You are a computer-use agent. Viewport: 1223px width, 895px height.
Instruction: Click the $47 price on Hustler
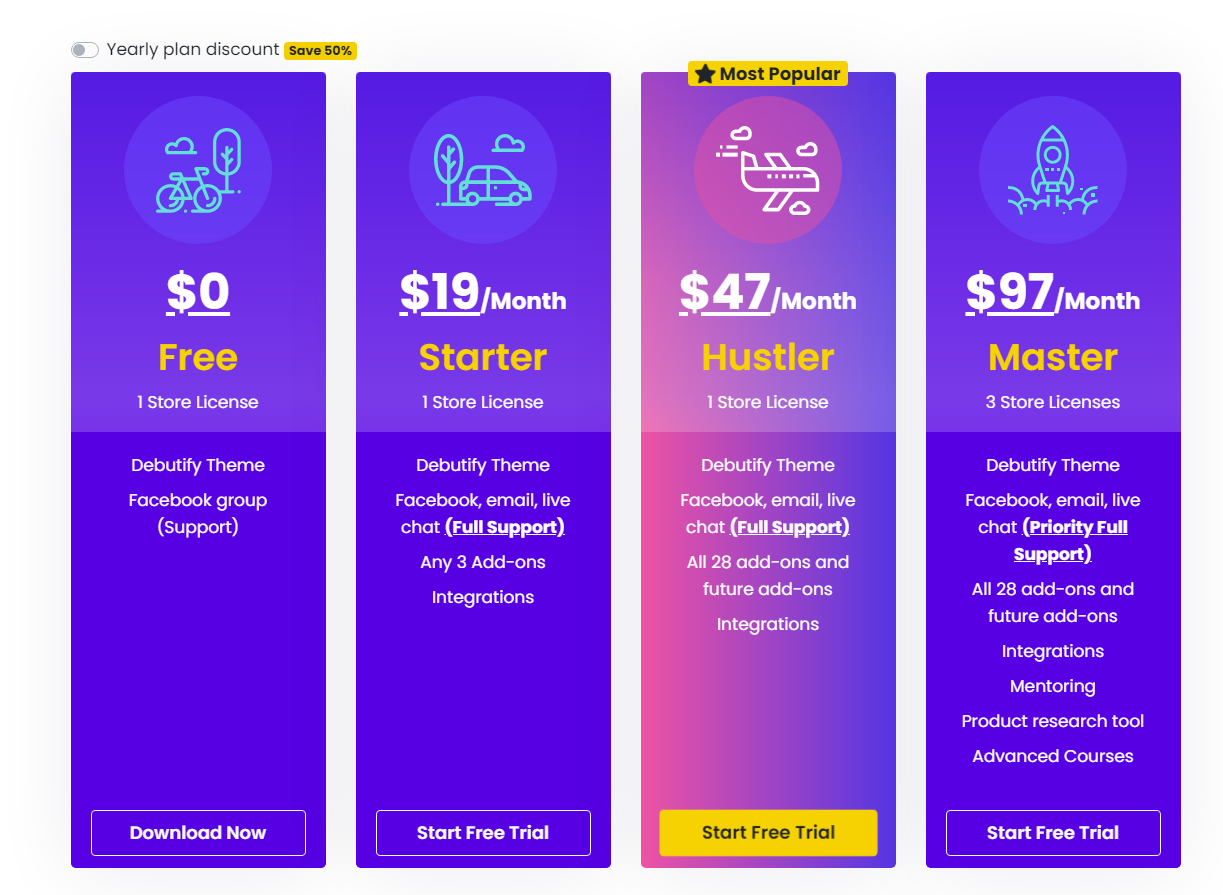point(725,293)
